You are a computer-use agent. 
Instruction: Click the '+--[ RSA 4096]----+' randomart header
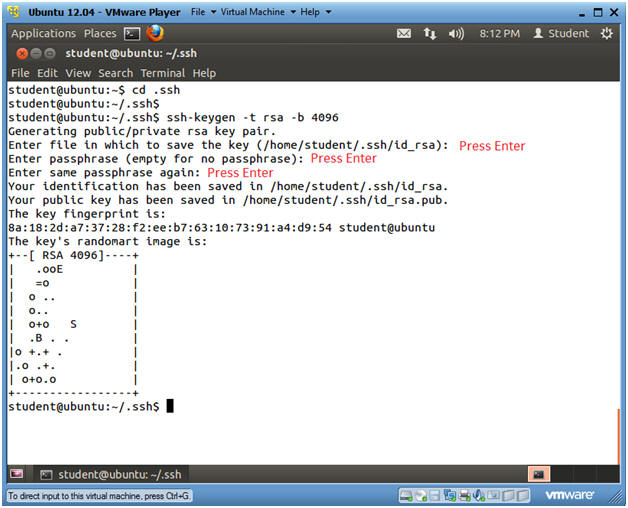73,255
